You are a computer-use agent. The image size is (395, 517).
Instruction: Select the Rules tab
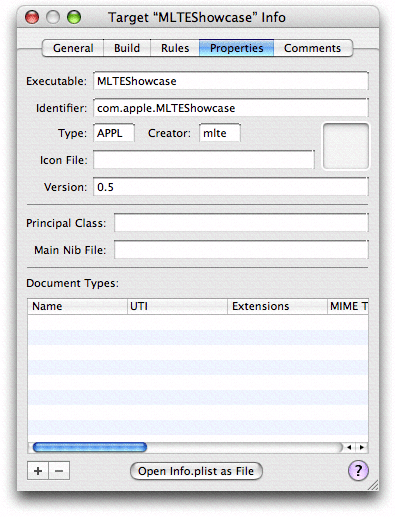pos(175,48)
